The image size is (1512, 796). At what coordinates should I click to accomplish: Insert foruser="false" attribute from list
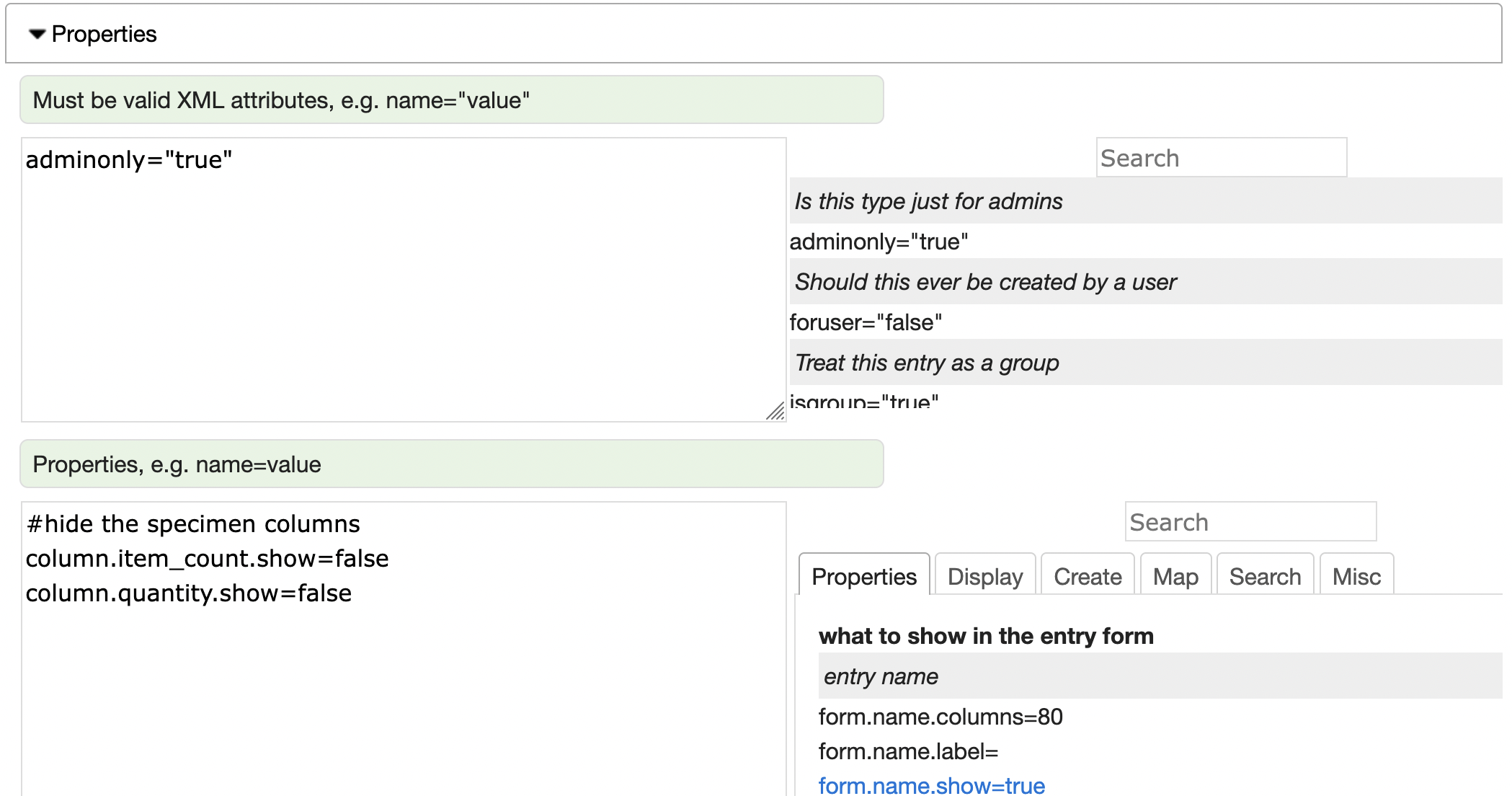(866, 322)
